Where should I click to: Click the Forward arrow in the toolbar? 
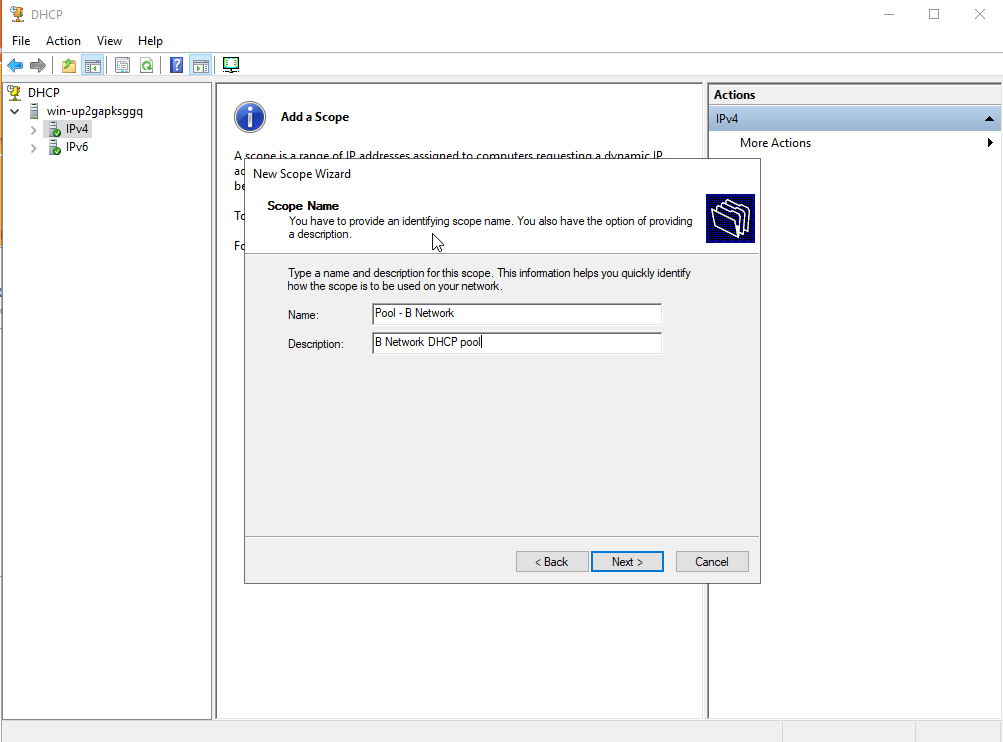click(38, 66)
